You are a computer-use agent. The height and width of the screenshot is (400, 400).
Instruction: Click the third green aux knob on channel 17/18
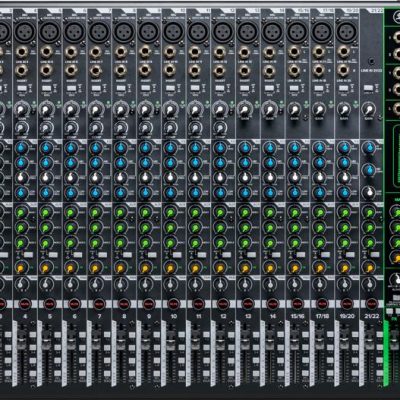[319, 243]
